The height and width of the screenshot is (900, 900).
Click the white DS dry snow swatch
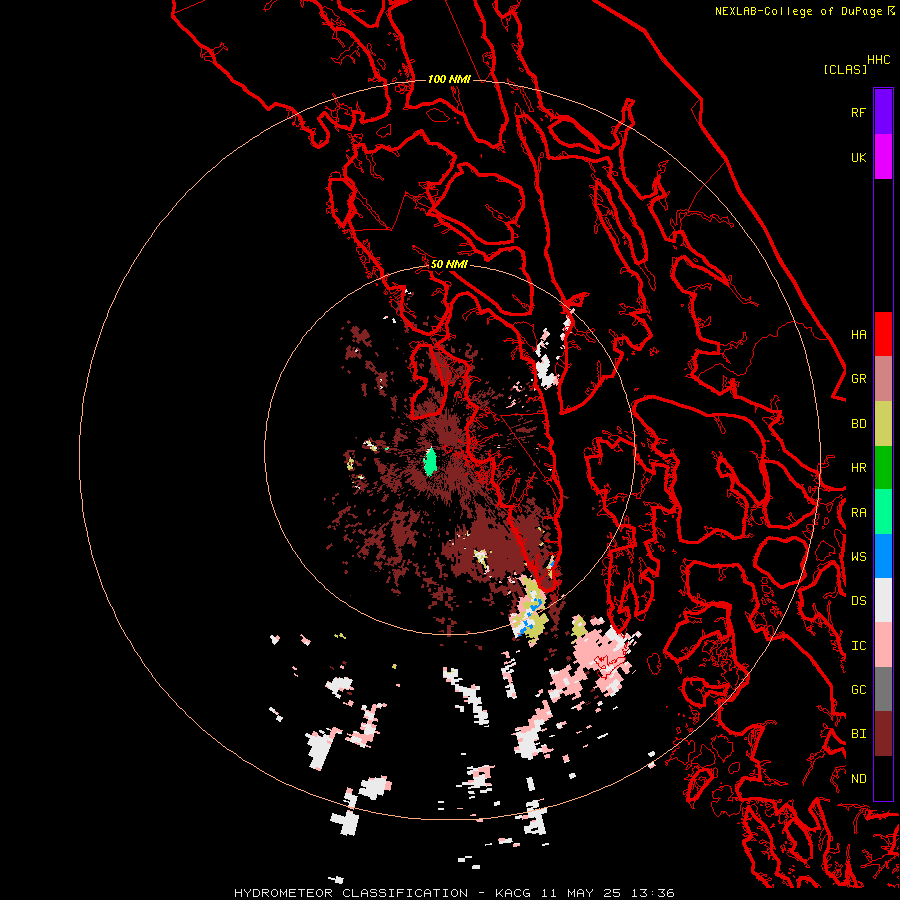pos(883,601)
